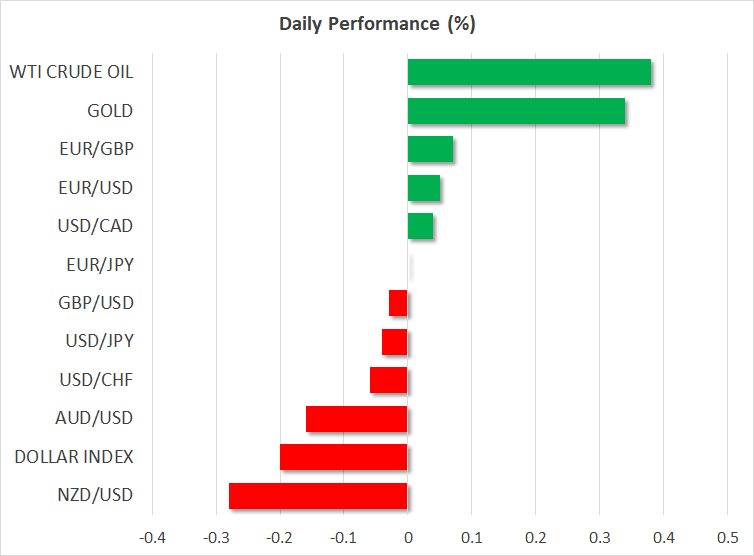The height and width of the screenshot is (556, 754).
Task: Select the red NZD/USD bar
Action: pyautogui.click(x=318, y=496)
